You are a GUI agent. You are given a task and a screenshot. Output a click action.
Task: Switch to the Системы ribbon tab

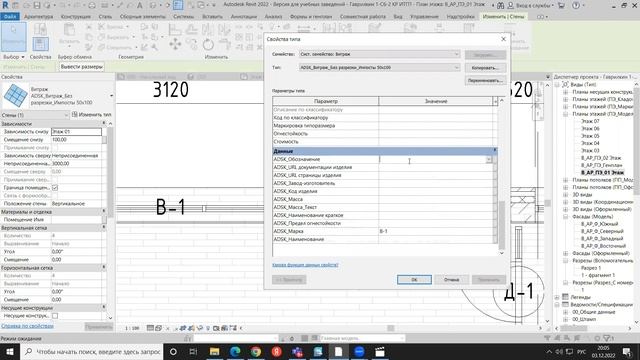[183, 16]
